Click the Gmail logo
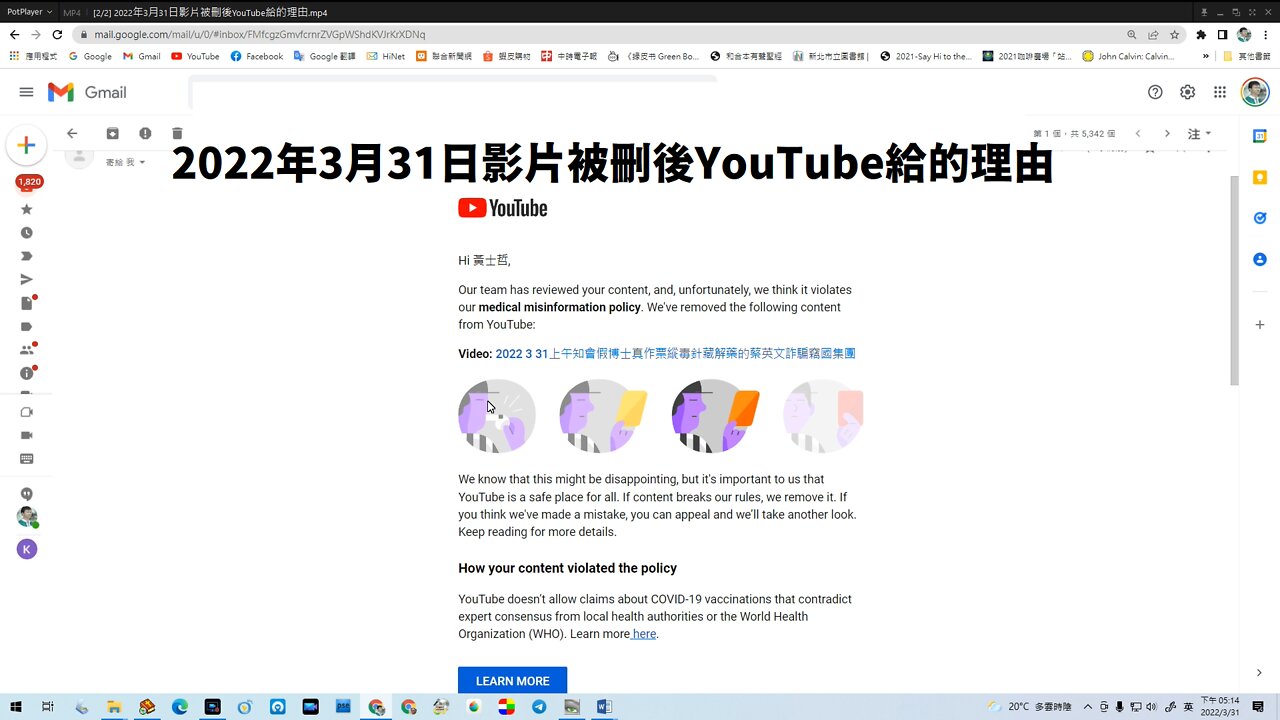This screenshot has height=720, width=1280. (x=87, y=92)
